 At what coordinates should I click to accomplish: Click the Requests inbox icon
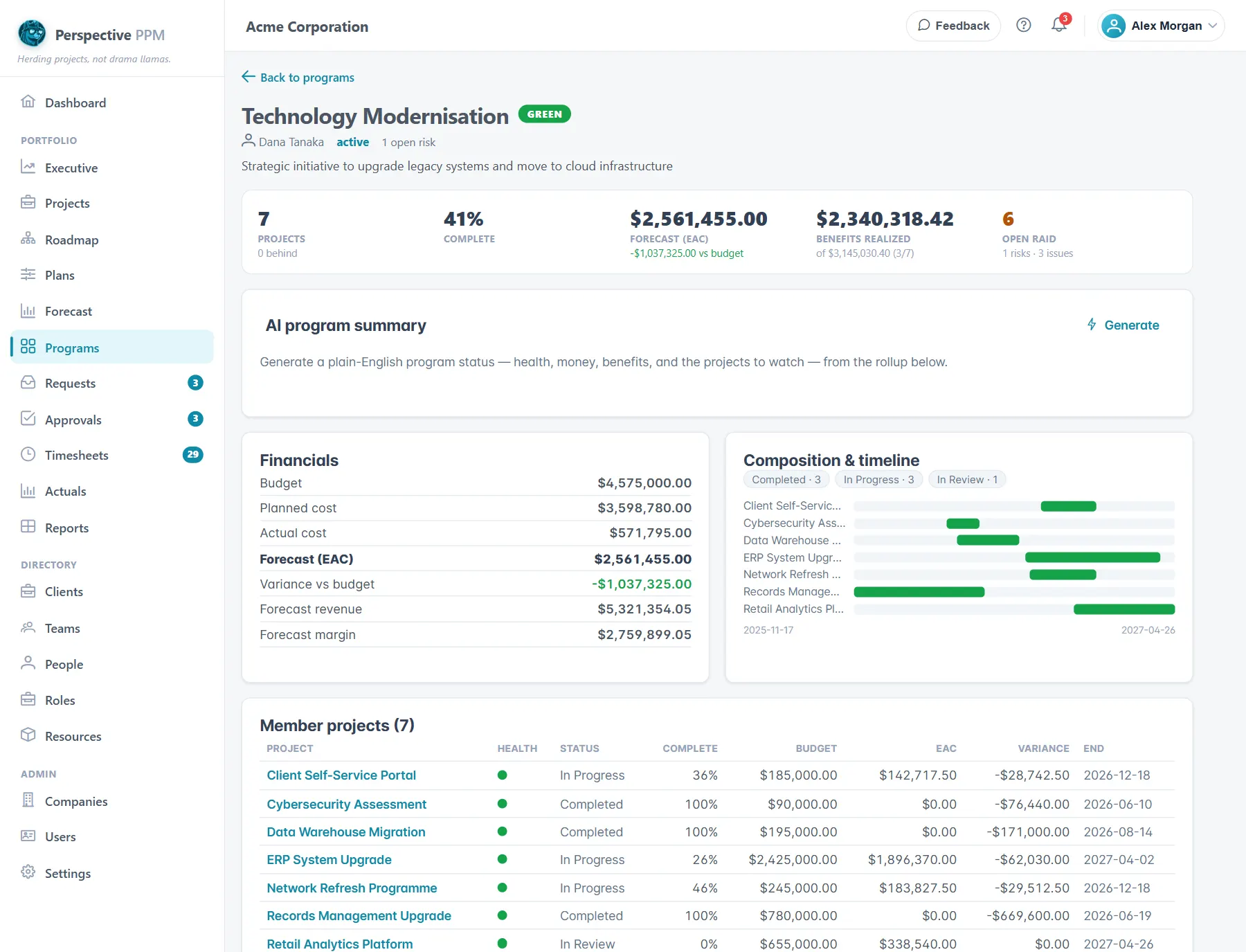coord(28,382)
